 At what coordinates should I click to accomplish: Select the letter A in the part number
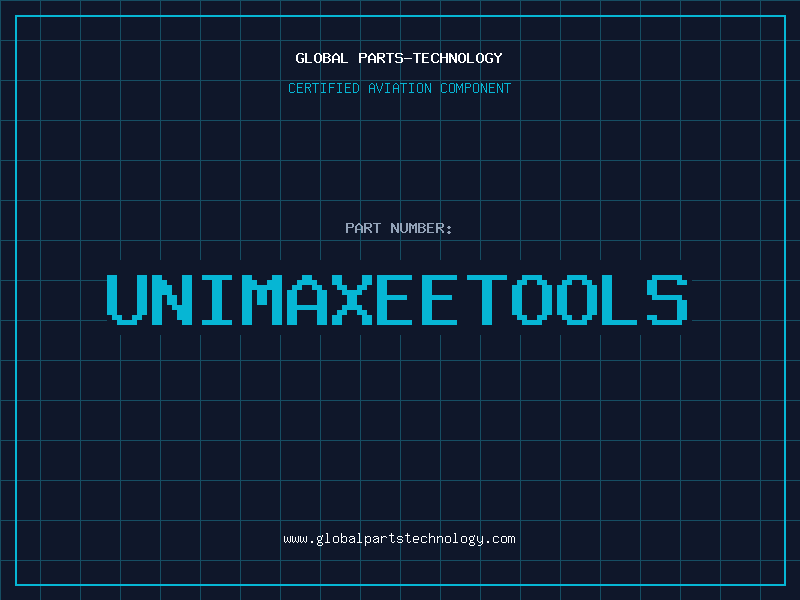307,299
